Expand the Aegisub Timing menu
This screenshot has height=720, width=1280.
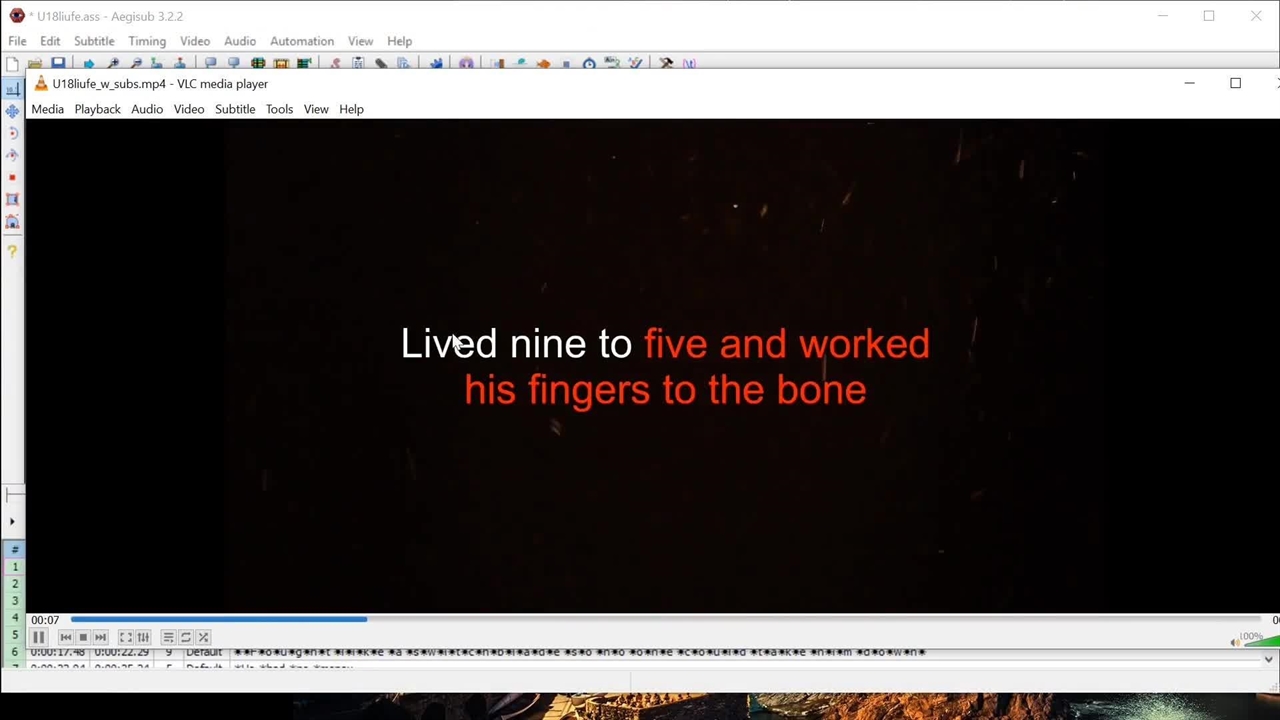[146, 41]
